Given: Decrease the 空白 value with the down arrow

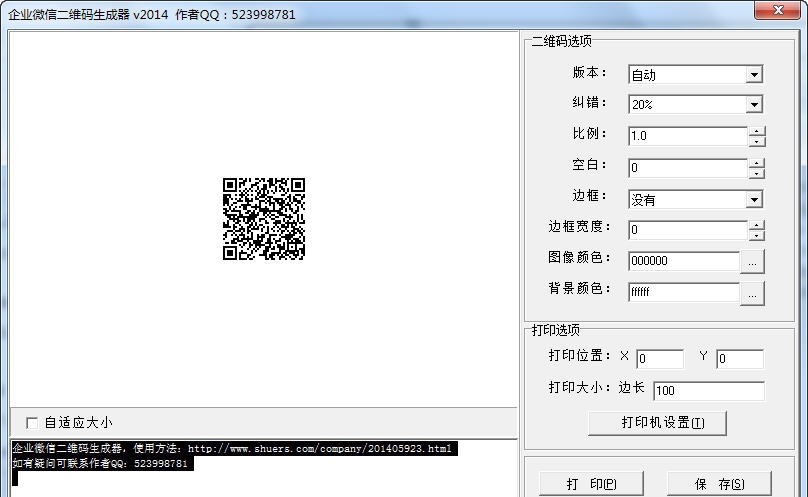Looking at the screenshot, I should [756, 173].
